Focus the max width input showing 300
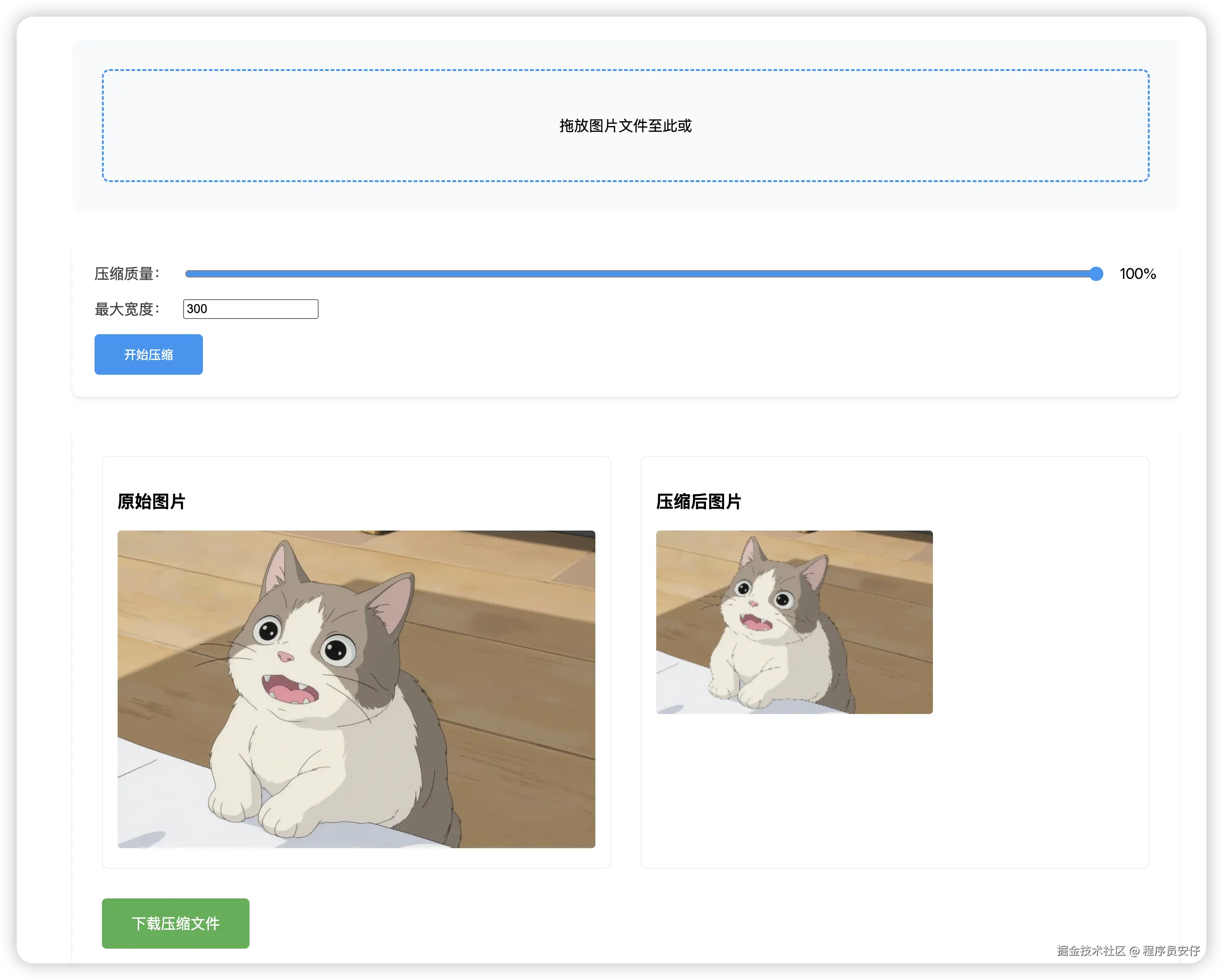Screen dimensions: 1223x980 point(250,309)
